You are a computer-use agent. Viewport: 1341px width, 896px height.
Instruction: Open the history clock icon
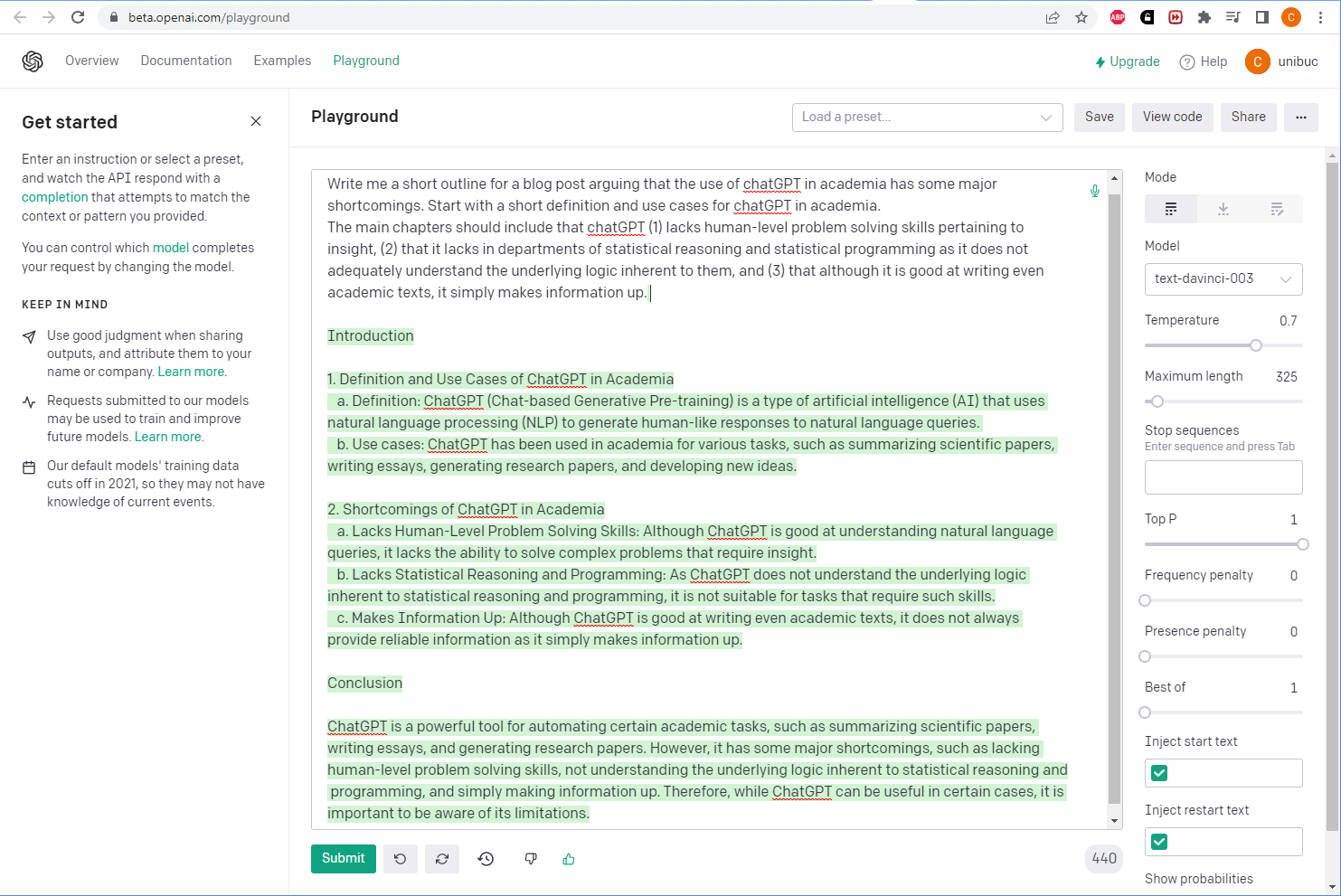tap(486, 859)
